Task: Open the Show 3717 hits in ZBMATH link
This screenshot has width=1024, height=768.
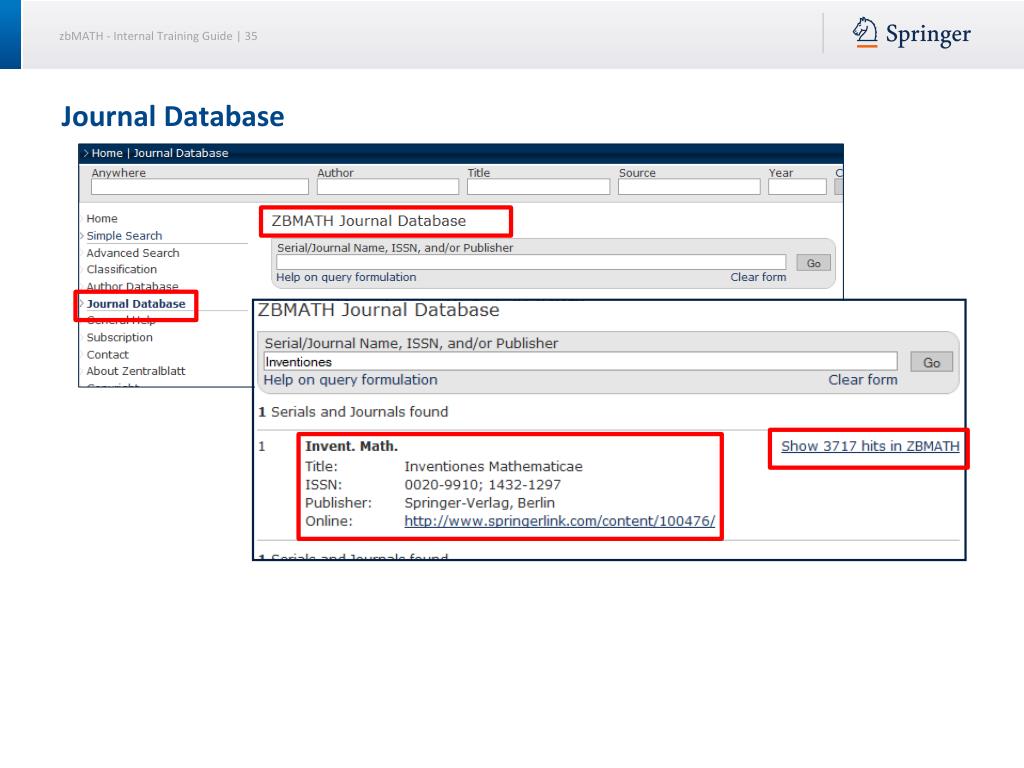Action: coord(870,446)
